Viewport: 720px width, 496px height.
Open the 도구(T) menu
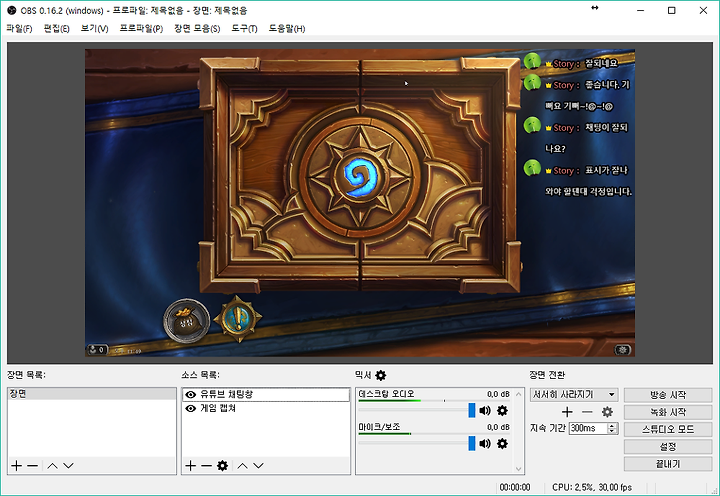[244, 28]
